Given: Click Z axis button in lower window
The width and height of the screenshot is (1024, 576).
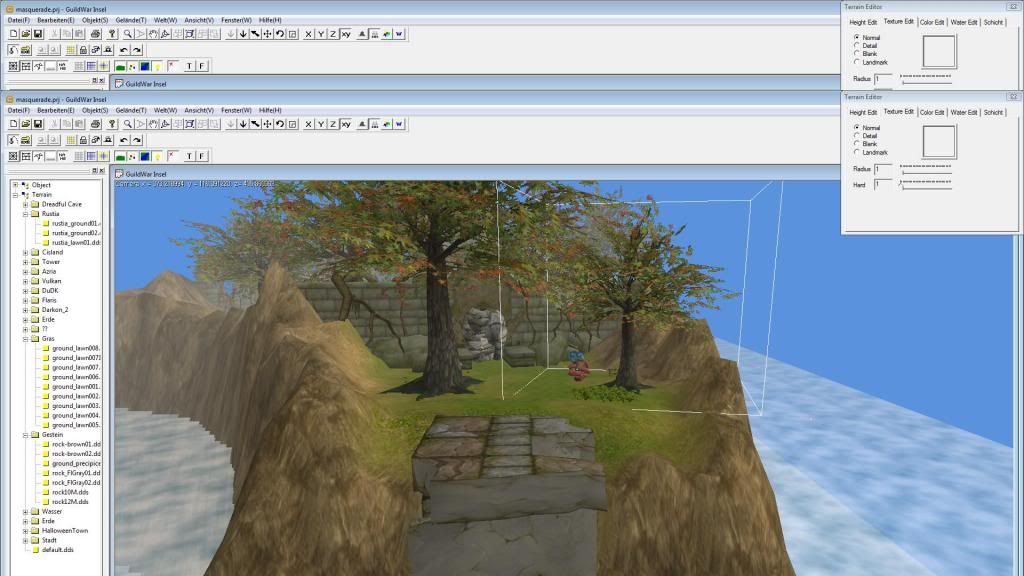Looking at the screenshot, I should [333, 124].
